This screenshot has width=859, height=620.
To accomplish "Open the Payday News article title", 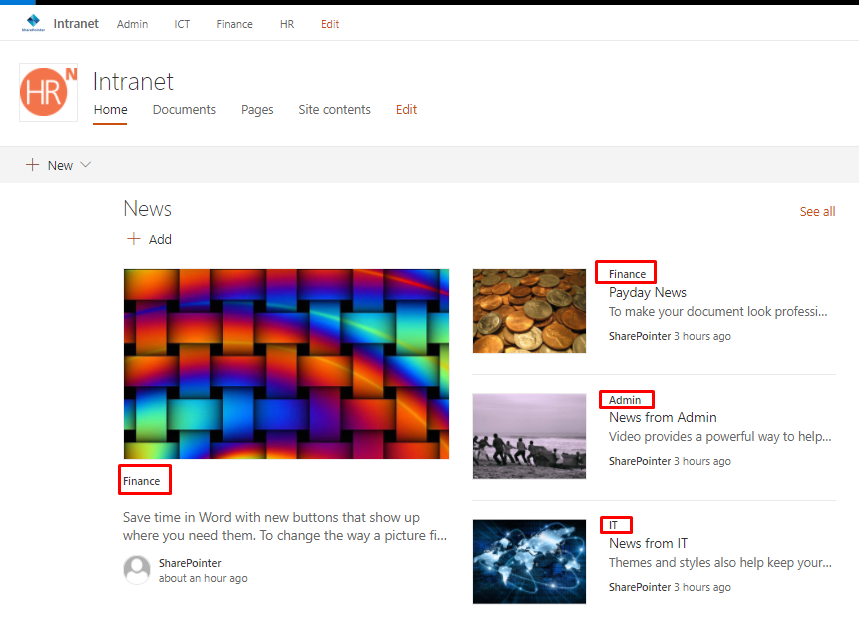I will point(648,292).
